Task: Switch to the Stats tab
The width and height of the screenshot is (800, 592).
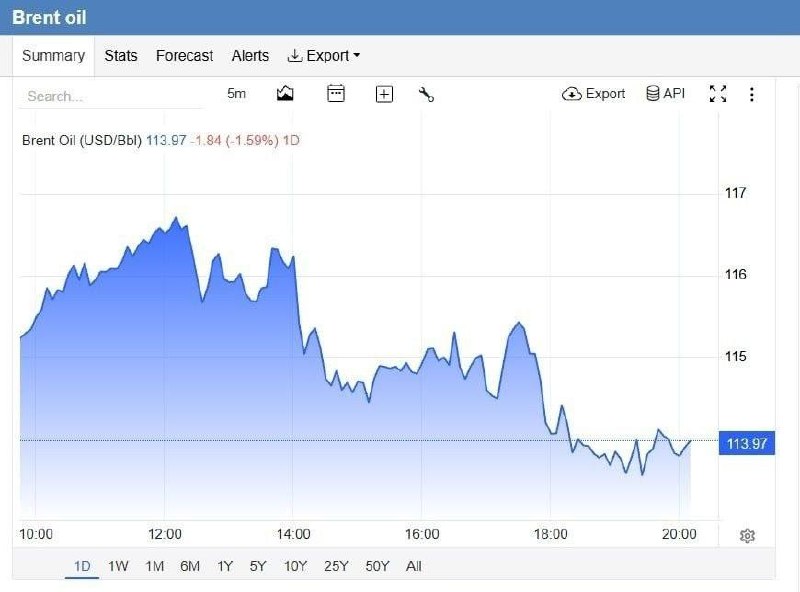Action: 121,56
